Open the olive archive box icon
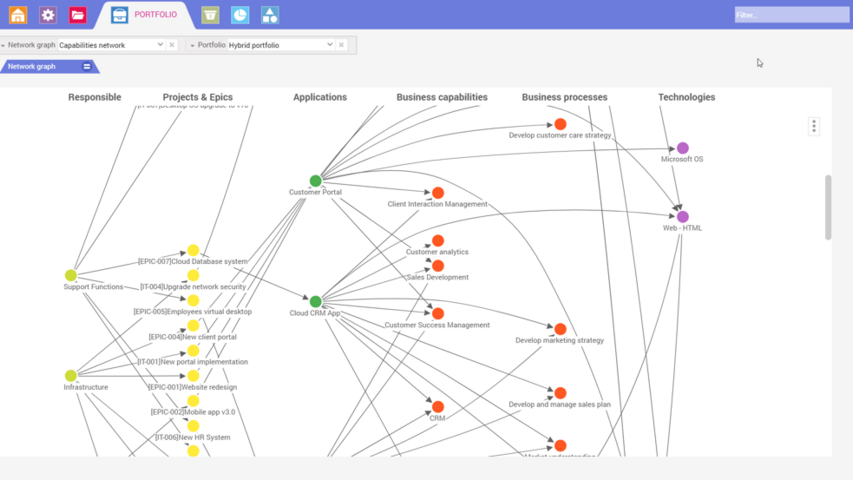853x480 pixels. 210,15
